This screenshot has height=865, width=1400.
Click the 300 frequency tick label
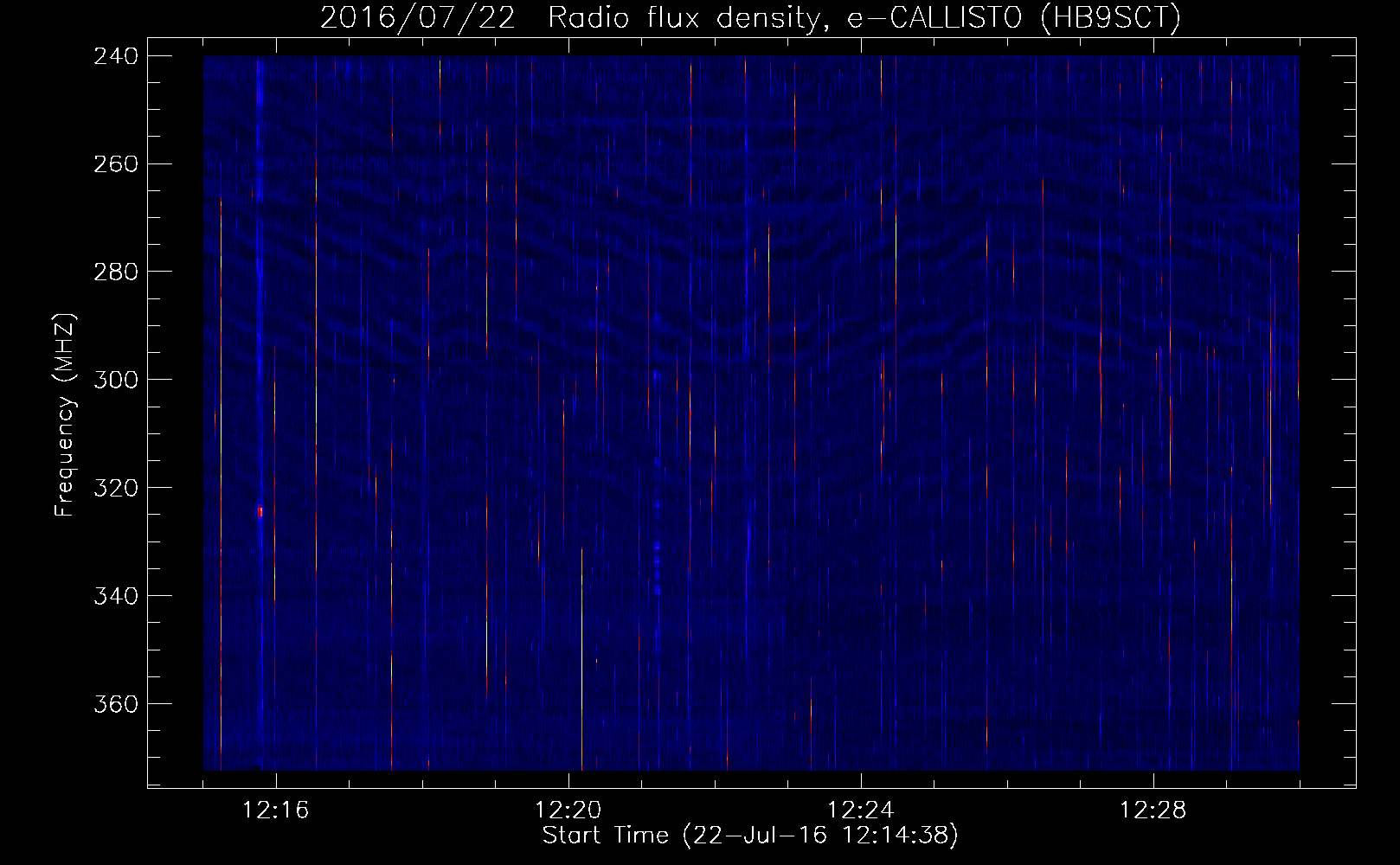[x=116, y=381]
